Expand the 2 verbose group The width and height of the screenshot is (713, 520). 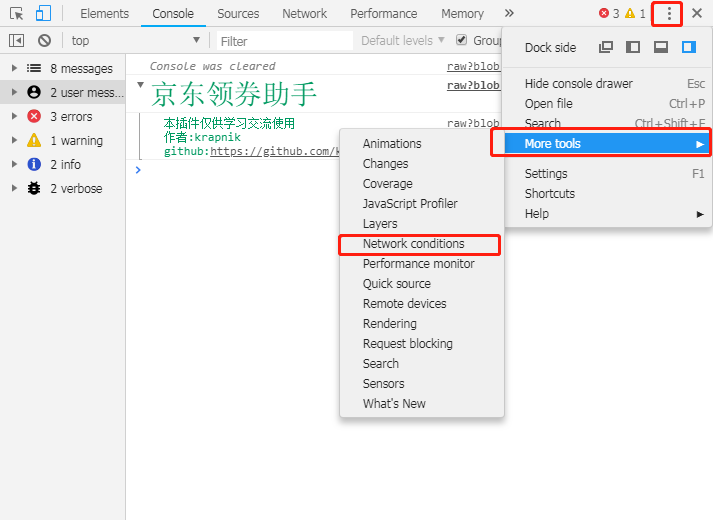point(14,188)
